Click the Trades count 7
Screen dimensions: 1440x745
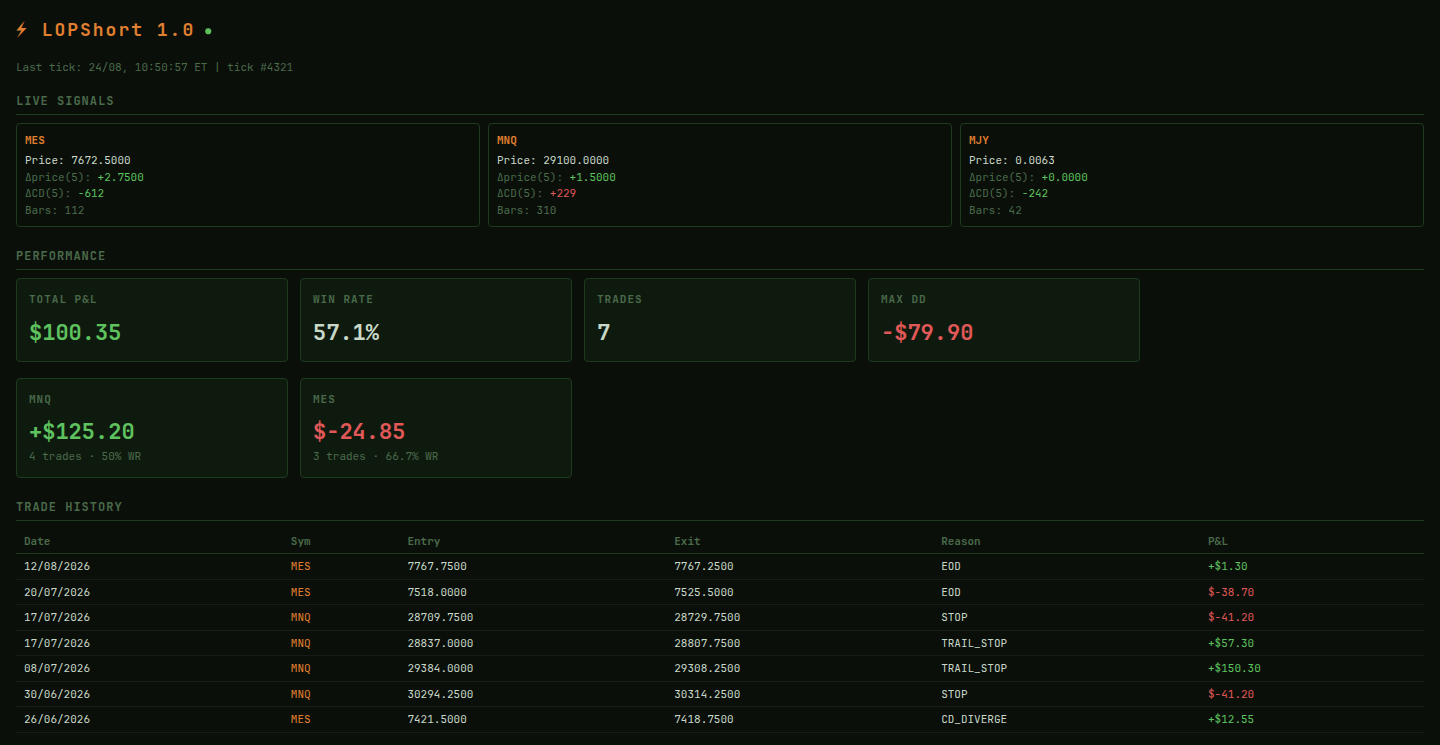tap(603, 332)
